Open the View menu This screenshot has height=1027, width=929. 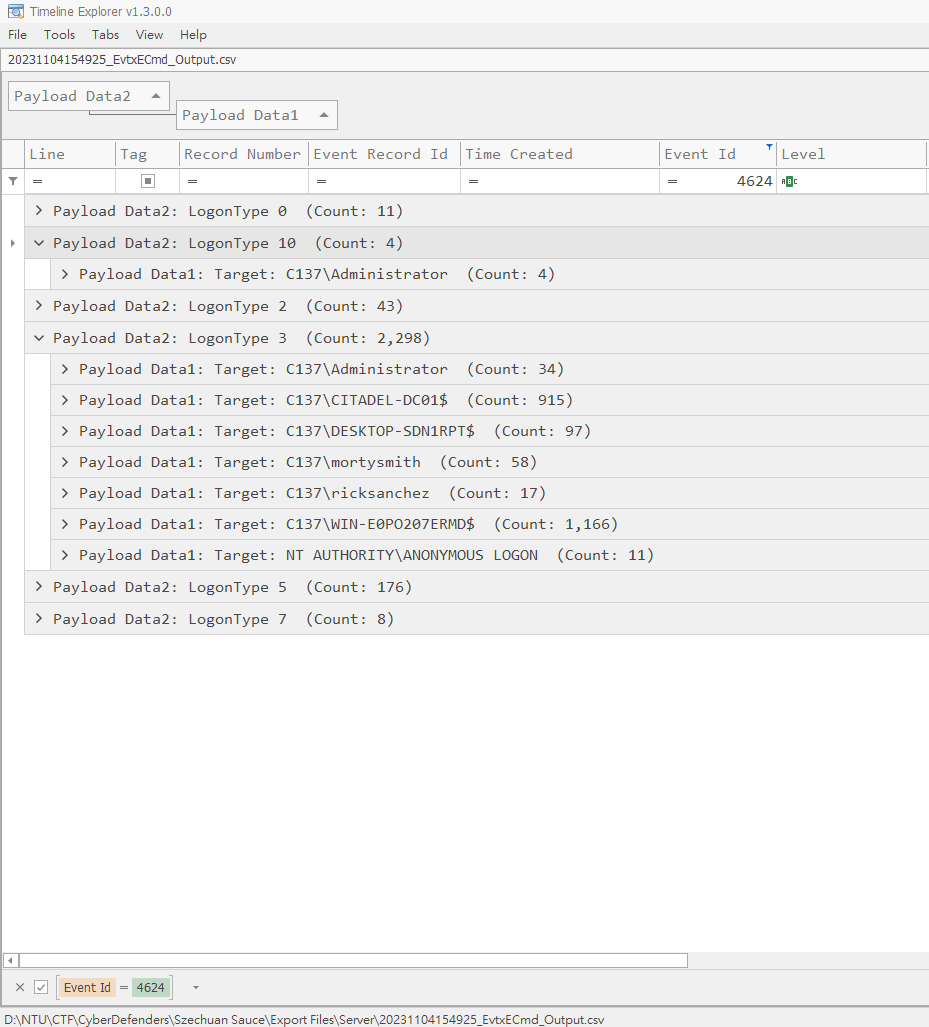[x=149, y=35]
